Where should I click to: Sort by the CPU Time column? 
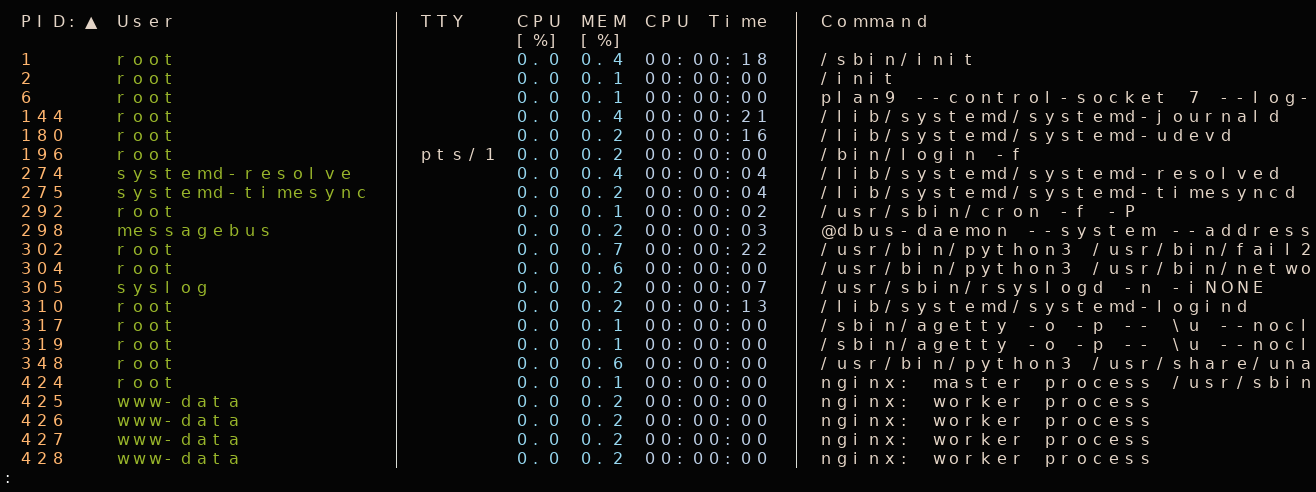coord(706,21)
